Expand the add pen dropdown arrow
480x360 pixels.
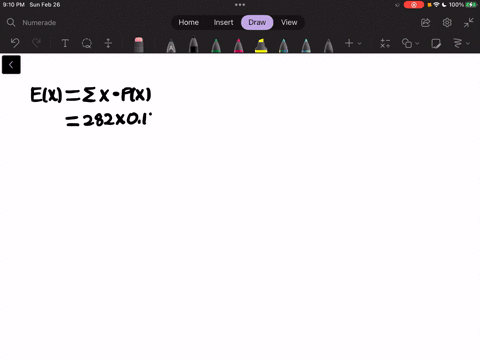pos(360,43)
